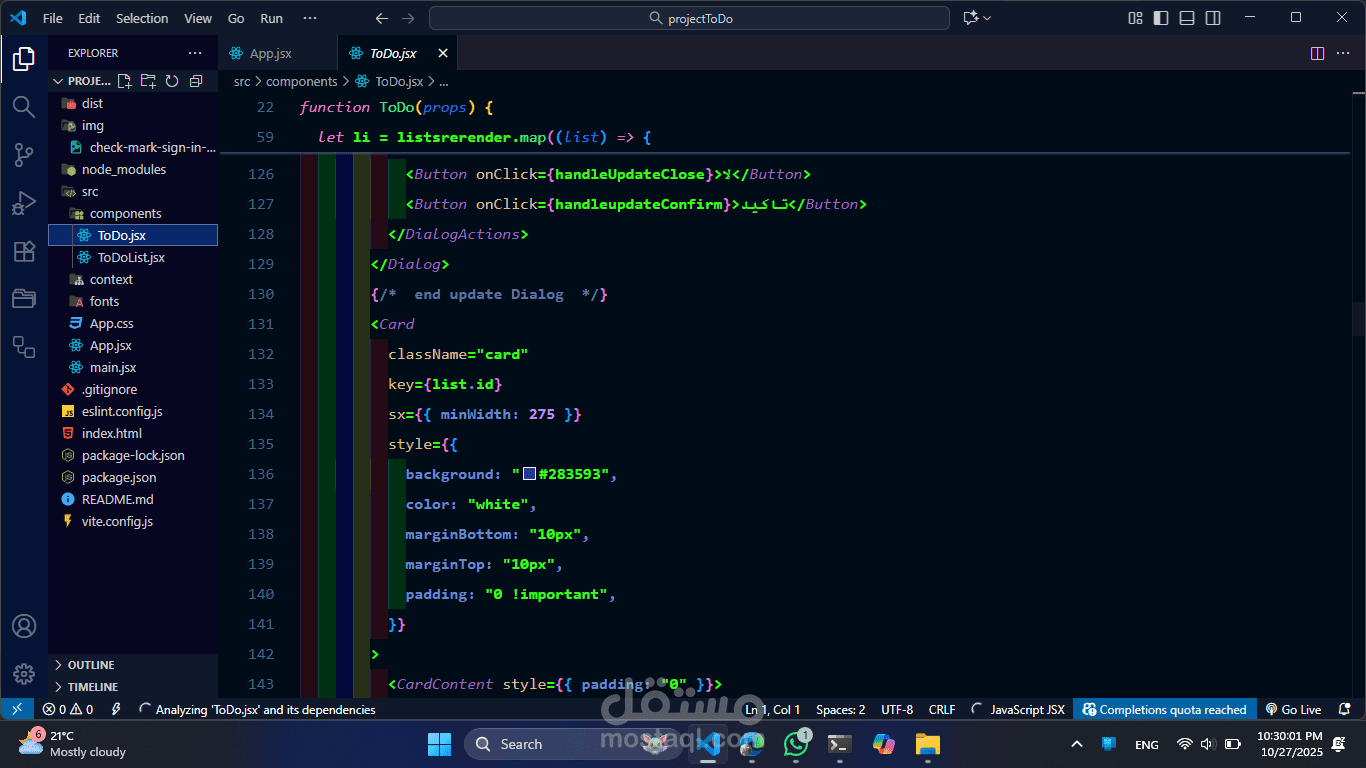Click the New File icon in Explorer
Image resolution: width=1366 pixels, height=768 pixels.
[124, 81]
